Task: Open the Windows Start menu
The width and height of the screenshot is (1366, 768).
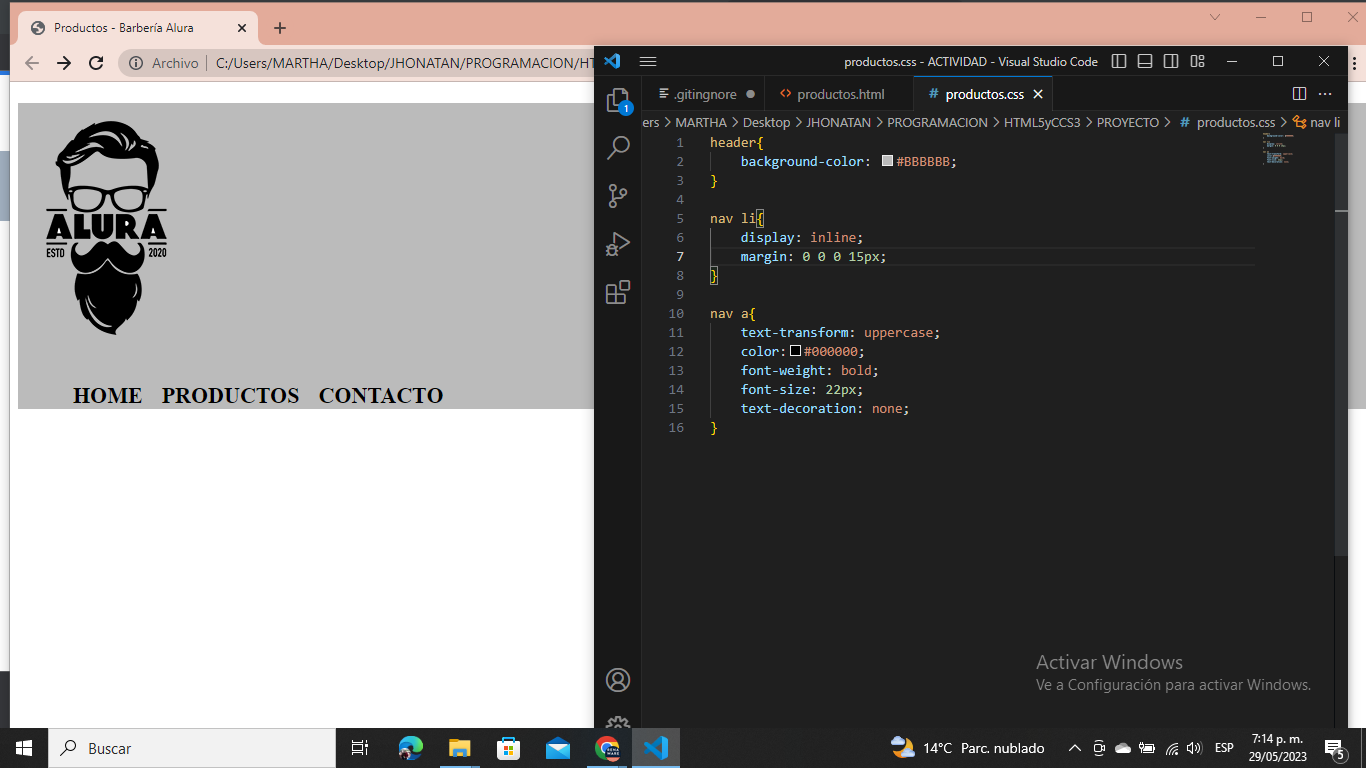Action: point(24,748)
